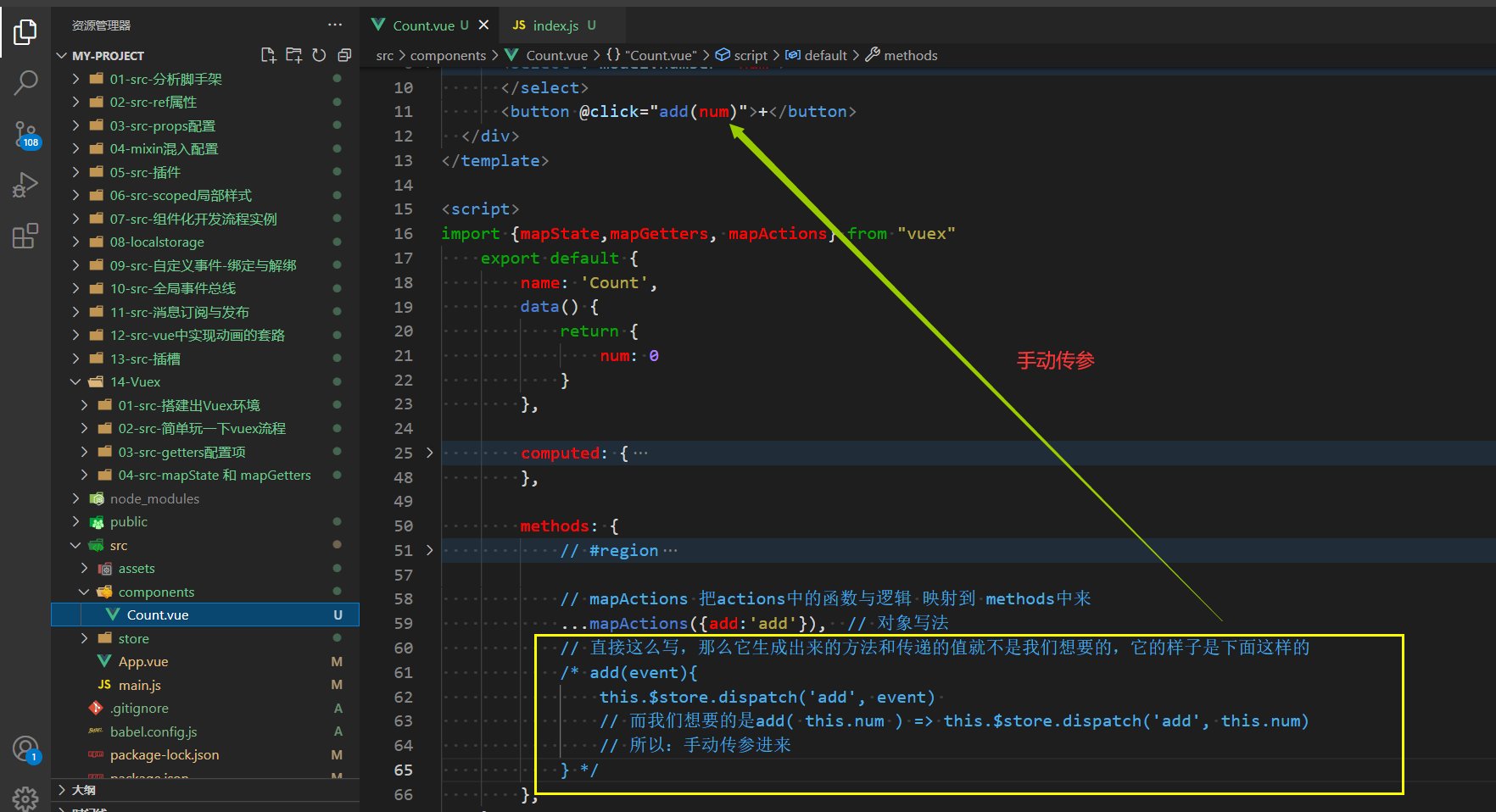1496x812 pixels.
Task: Expand the 06-src-scoped局部样式 folder
Action: 205,195
